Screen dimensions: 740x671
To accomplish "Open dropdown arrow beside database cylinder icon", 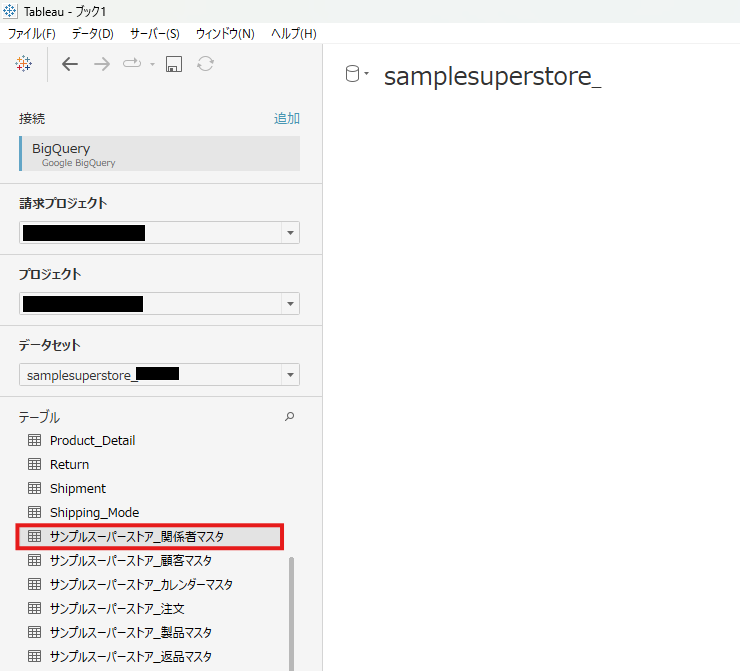I will pyautogui.click(x=366, y=73).
